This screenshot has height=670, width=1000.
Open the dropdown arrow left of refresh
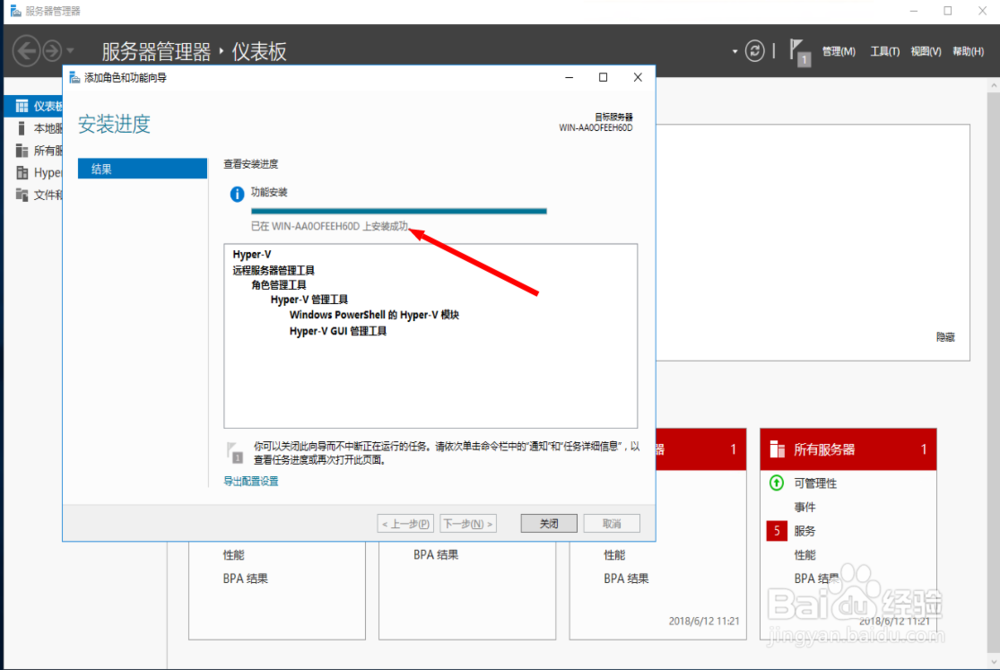point(735,51)
